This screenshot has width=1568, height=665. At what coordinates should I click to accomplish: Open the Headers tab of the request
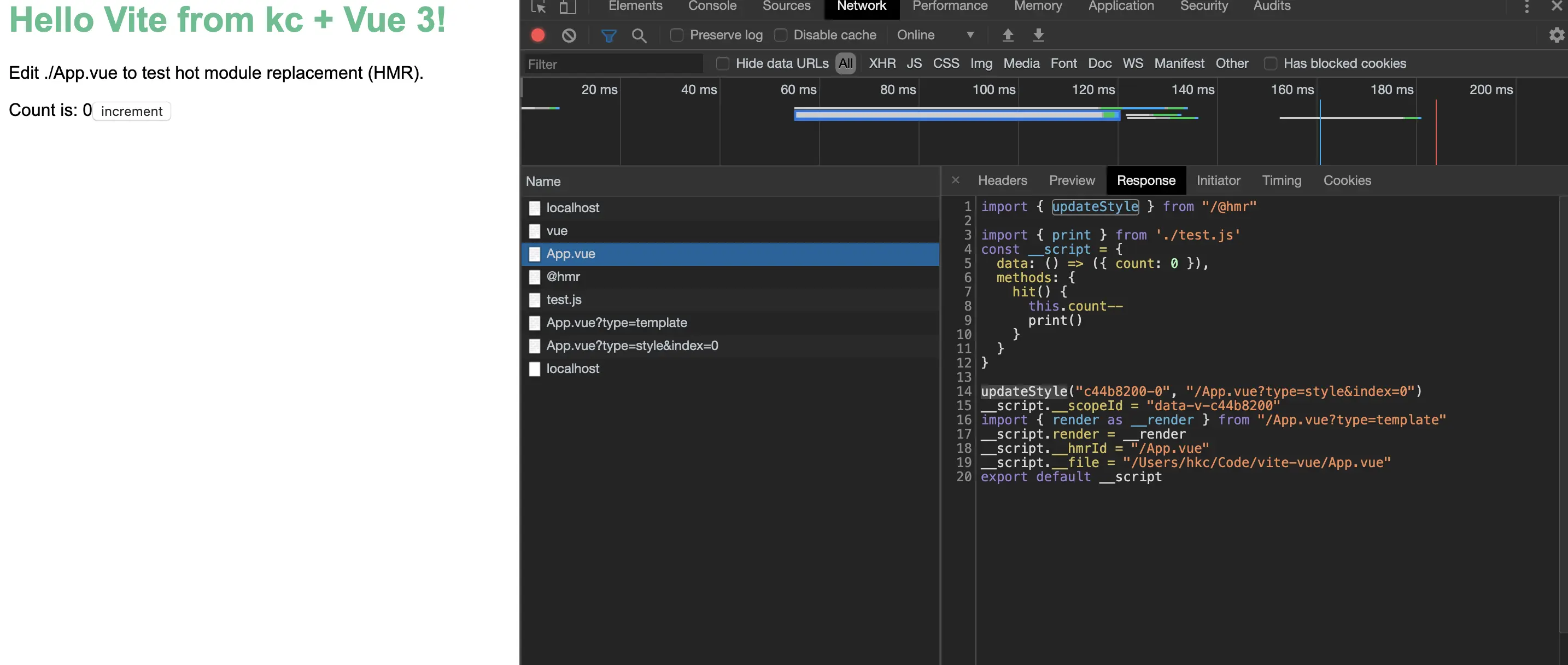click(1002, 180)
